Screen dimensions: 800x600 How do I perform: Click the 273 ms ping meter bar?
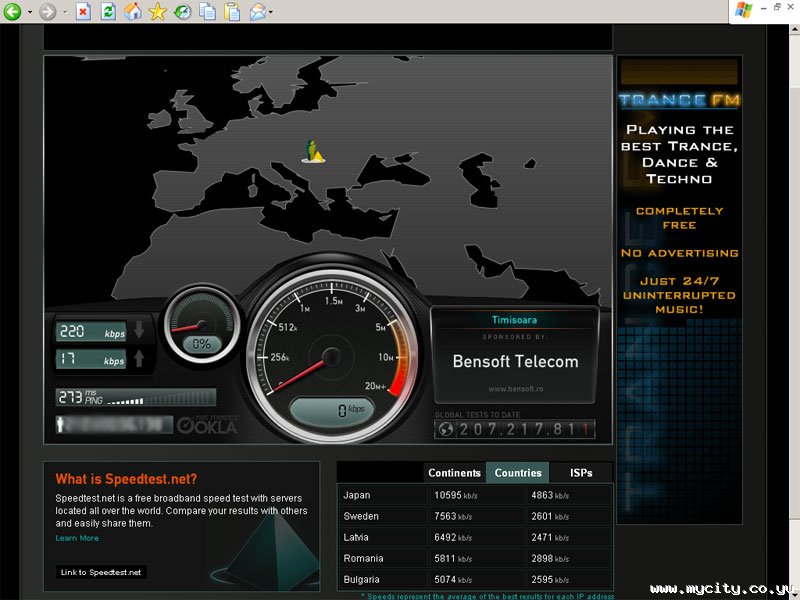(136, 397)
